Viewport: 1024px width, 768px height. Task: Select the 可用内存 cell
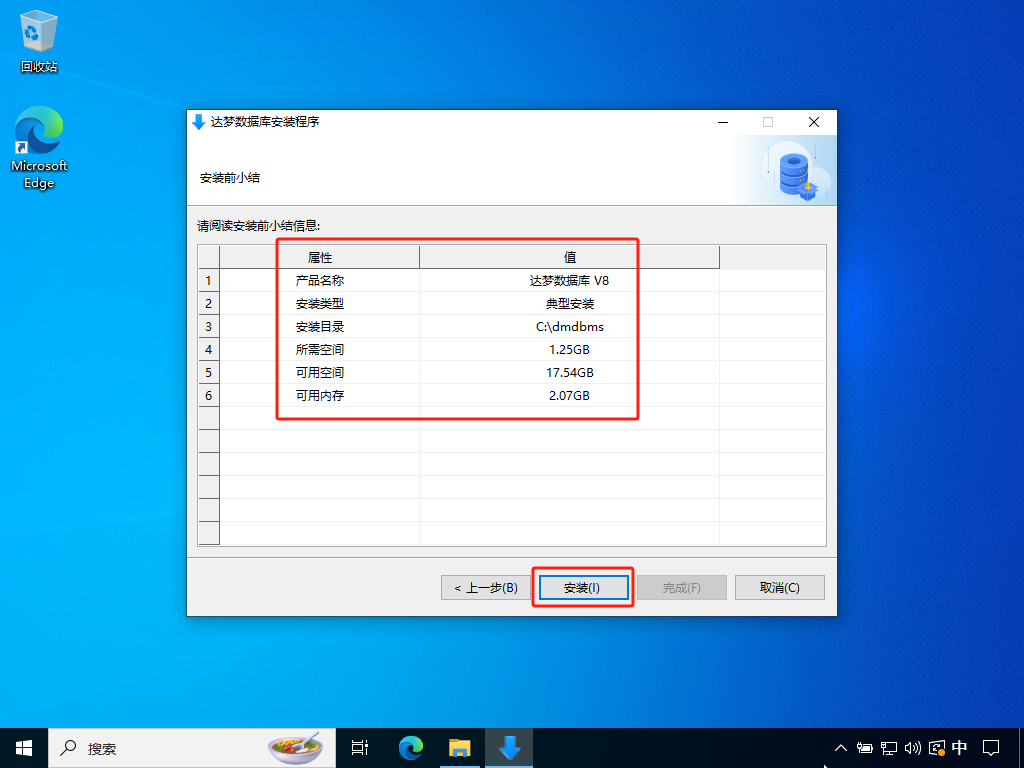pyautogui.click(x=319, y=395)
